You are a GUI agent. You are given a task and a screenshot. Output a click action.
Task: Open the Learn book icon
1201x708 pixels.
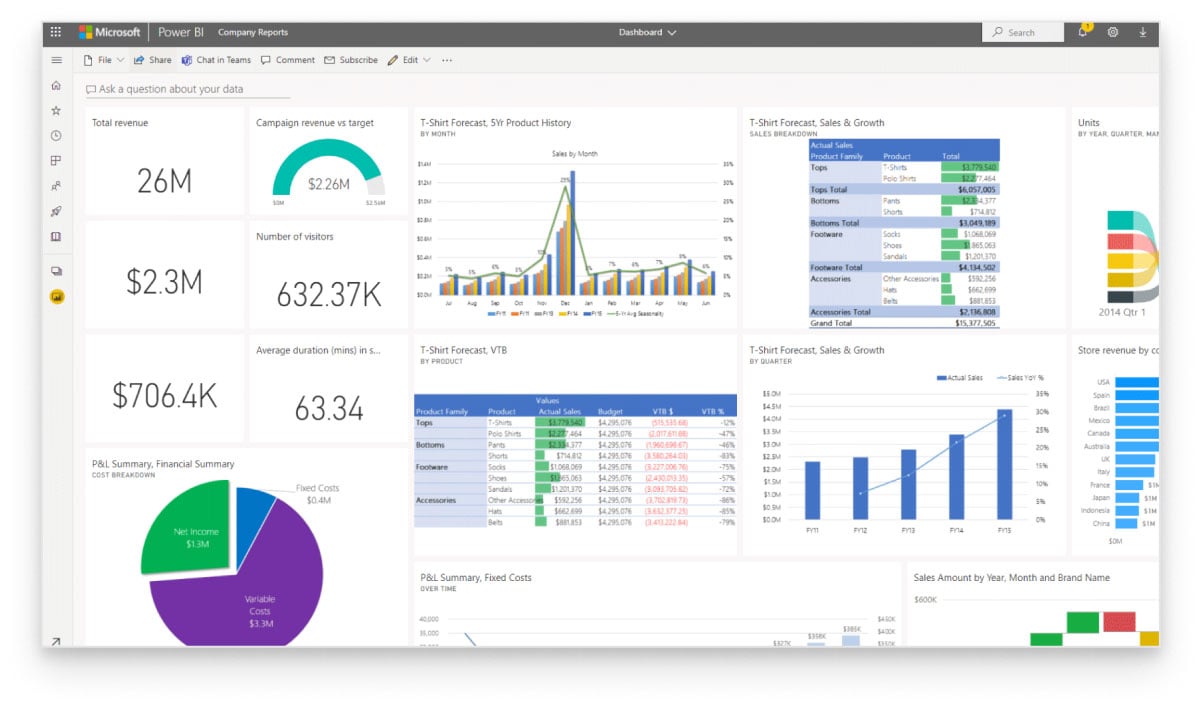(56, 237)
